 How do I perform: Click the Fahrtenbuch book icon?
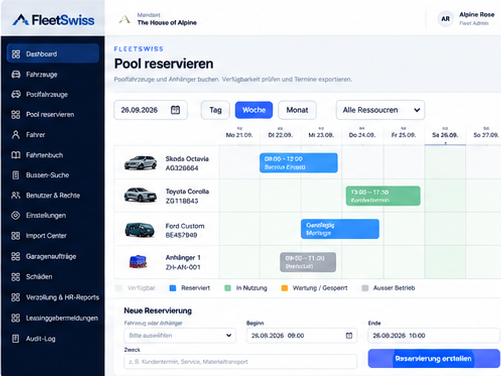(x=16, y=155)
